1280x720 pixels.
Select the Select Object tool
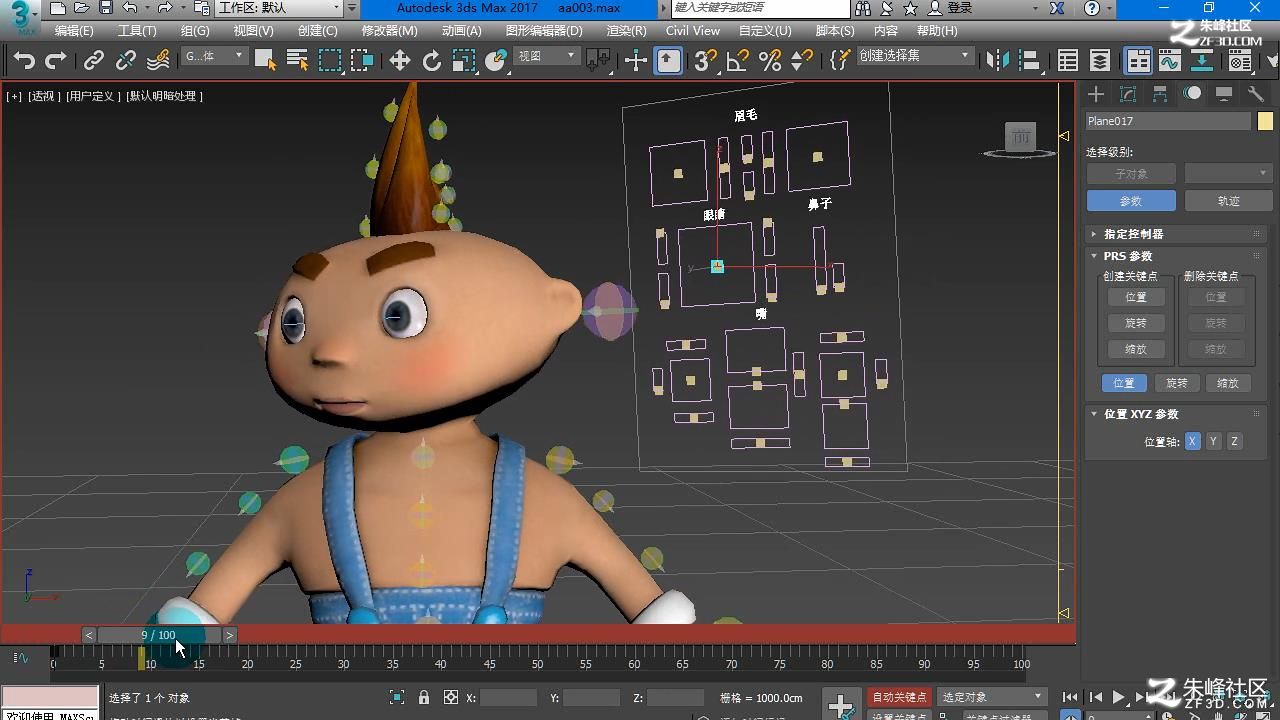tap(265, 61)
